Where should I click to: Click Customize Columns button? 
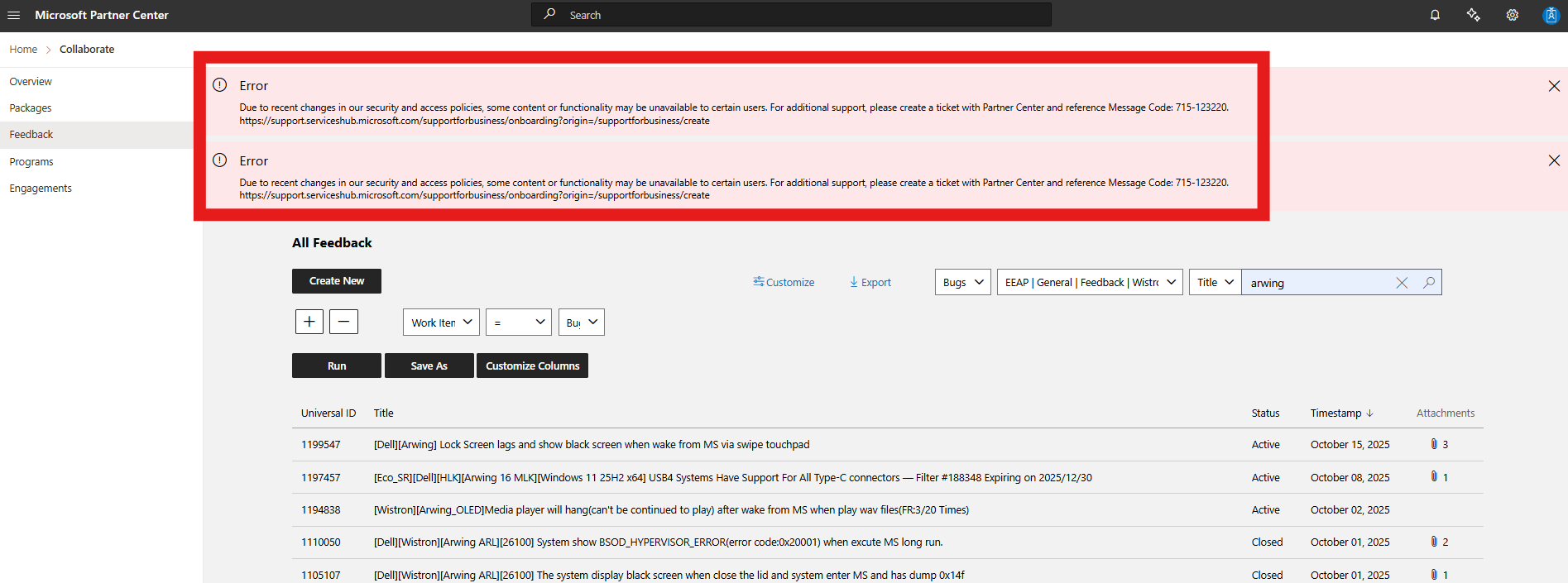pos(532,366)
